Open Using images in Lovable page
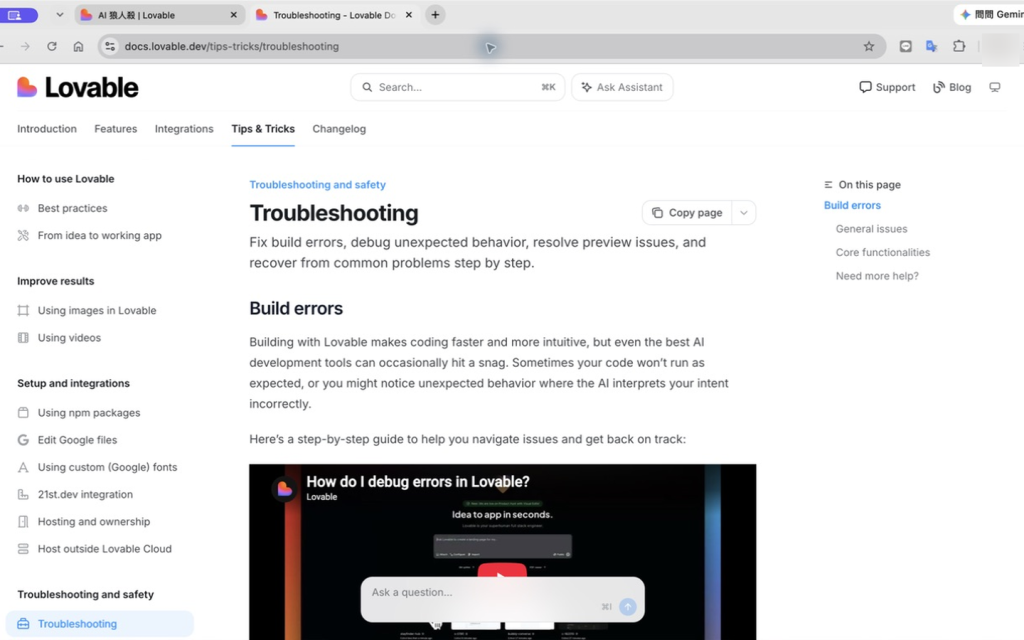This screenshot has width=1024, height=640. pyautogui.click(x=97, y=311)
